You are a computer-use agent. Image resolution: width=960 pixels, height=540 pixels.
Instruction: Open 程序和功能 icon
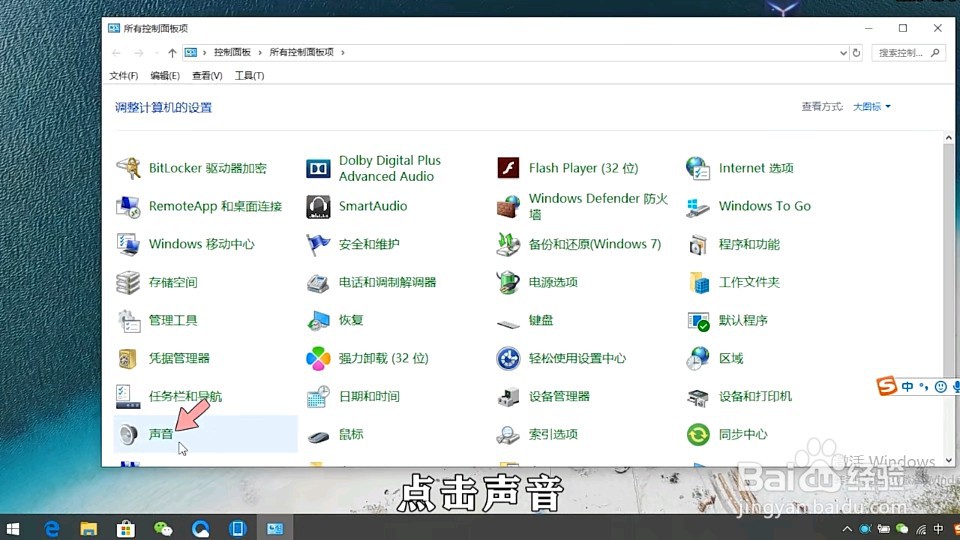click(x=698, y=245)
